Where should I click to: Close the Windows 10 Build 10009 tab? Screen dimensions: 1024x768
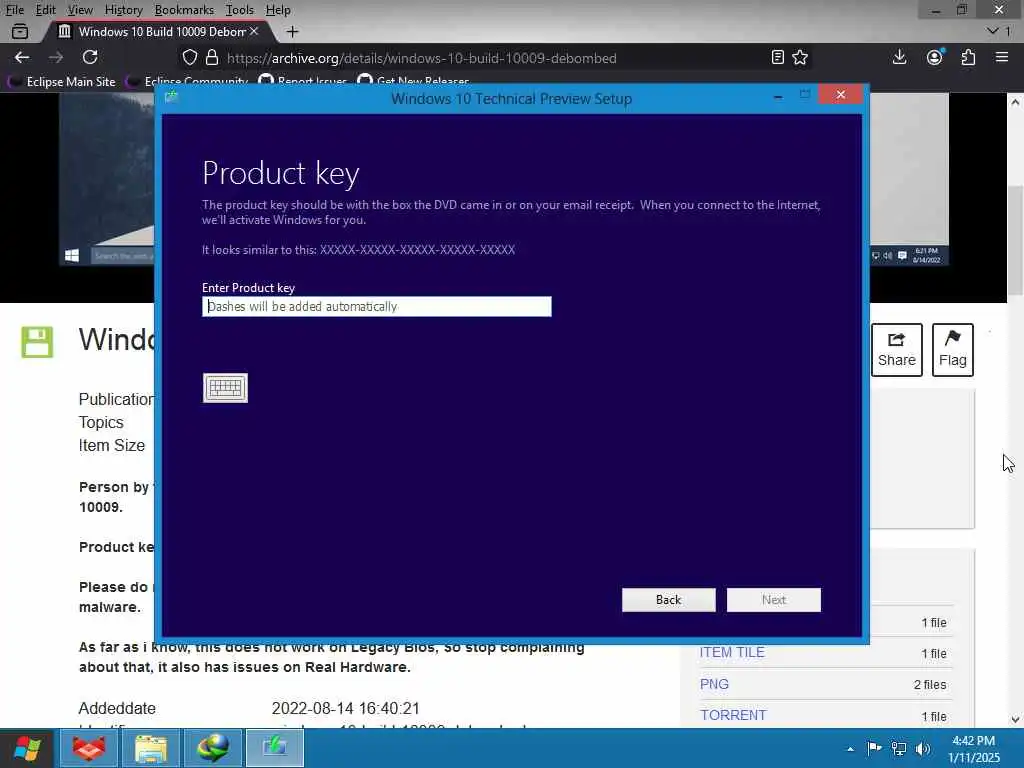tap(254, 31)
